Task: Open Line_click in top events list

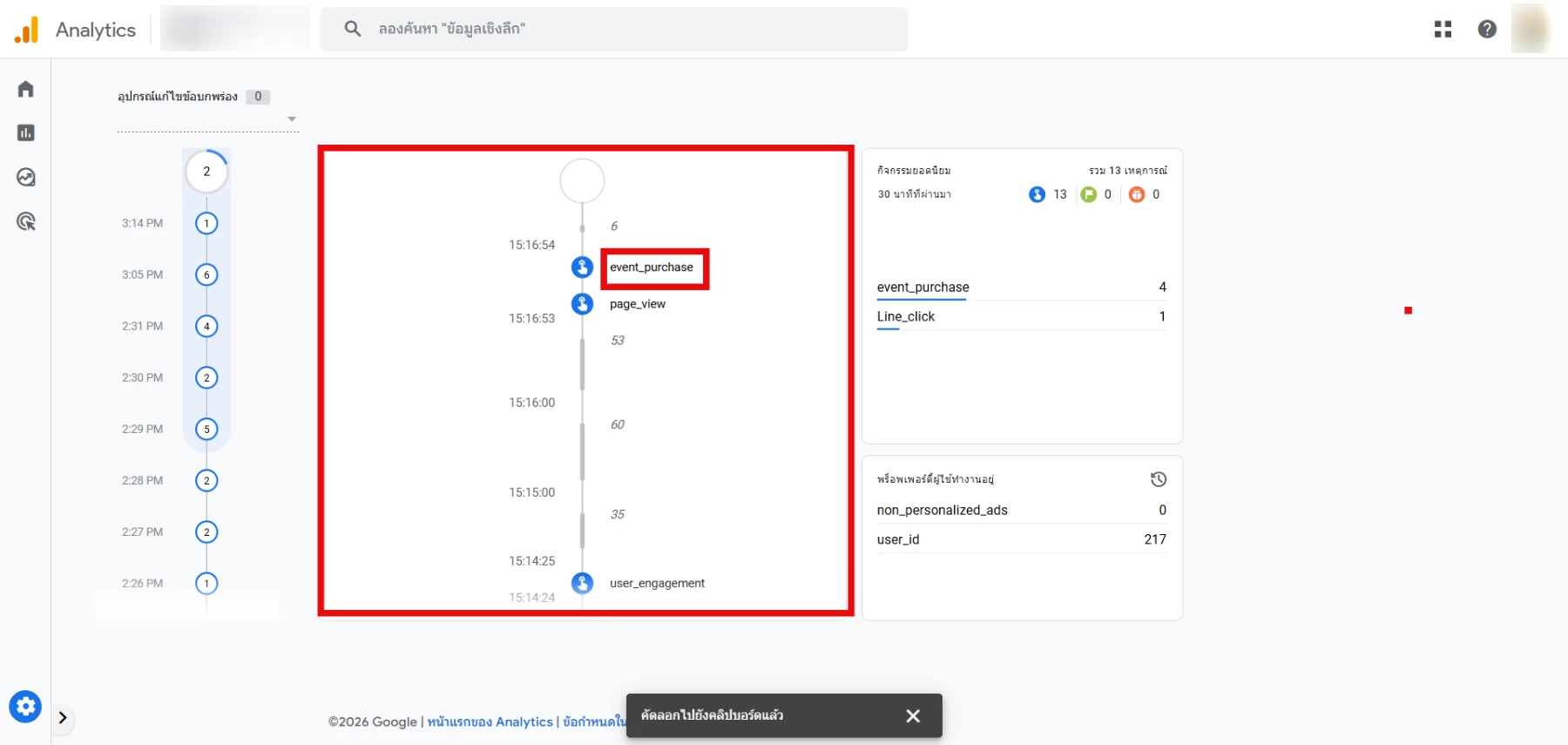Action: click(905, 316)
